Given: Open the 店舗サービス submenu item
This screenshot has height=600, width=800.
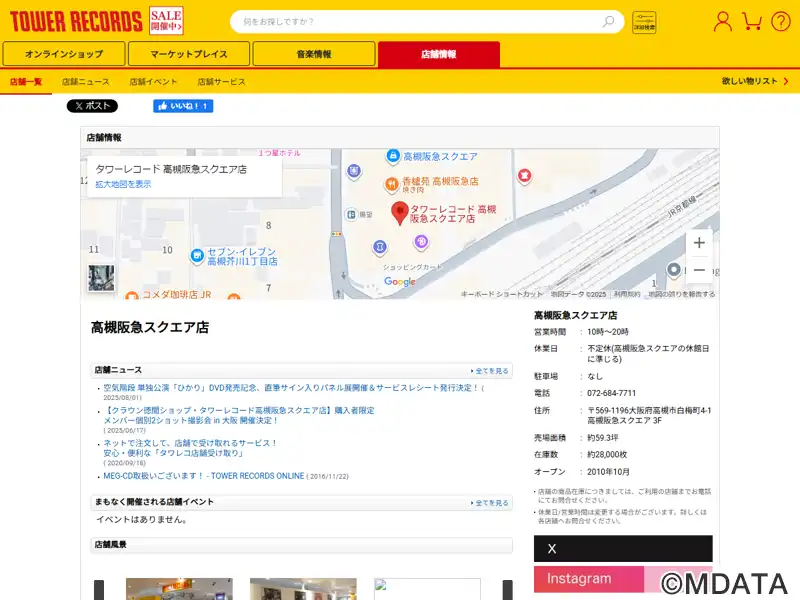Looking at the screenshot, I should [x=221, y=82].
